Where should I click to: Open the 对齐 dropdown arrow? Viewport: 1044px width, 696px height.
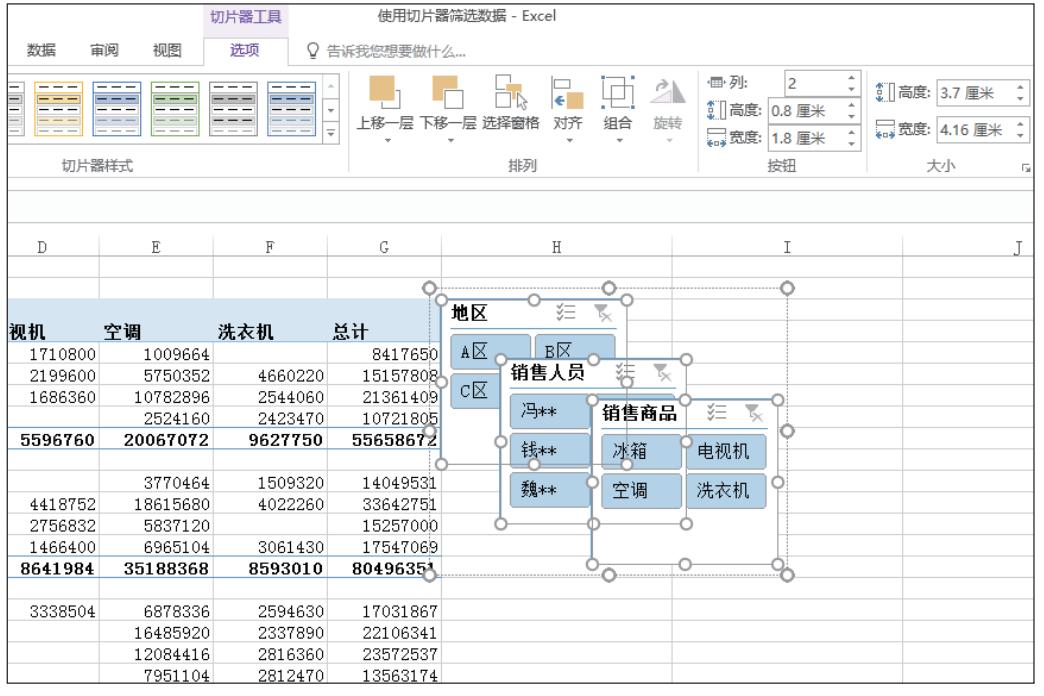point(569,141)
